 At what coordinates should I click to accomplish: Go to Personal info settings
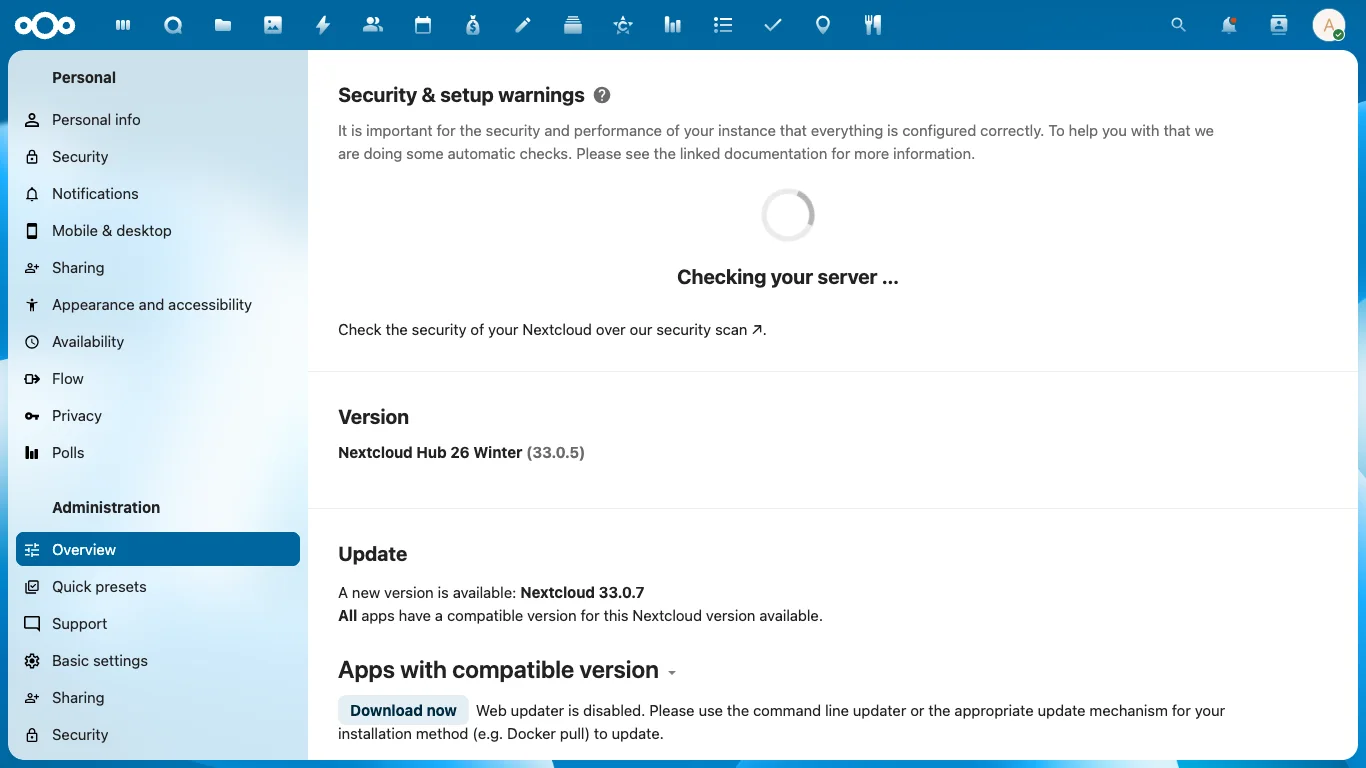click(158, 120)
